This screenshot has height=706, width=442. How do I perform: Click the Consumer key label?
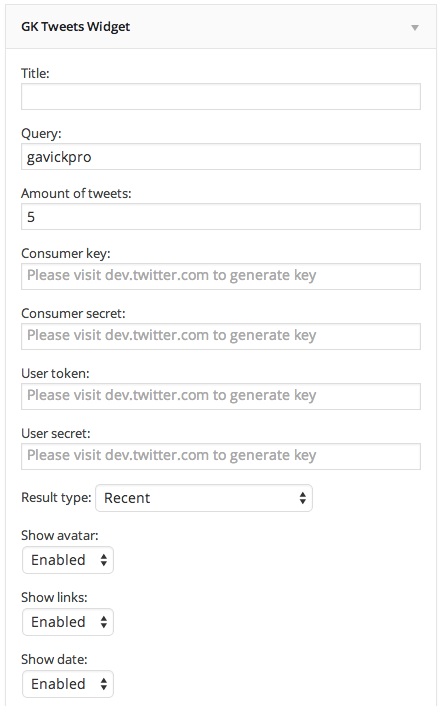click(66, 253)
